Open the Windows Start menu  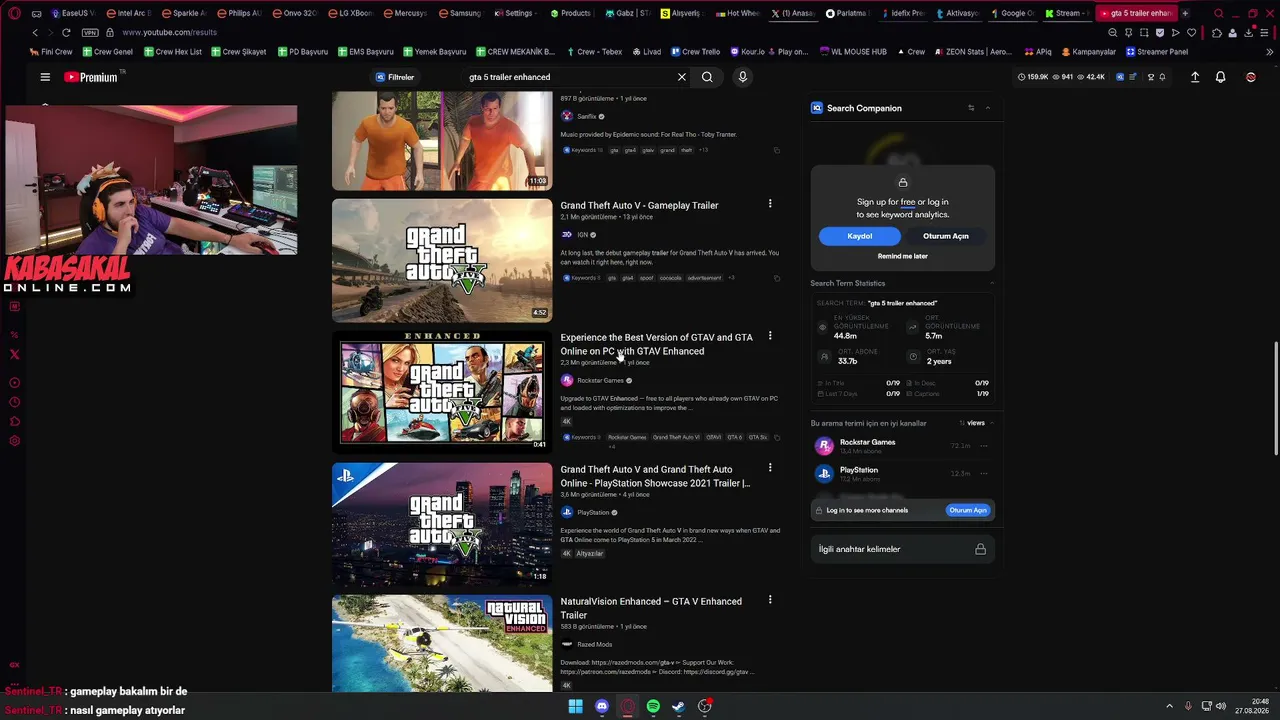[575, 706]
